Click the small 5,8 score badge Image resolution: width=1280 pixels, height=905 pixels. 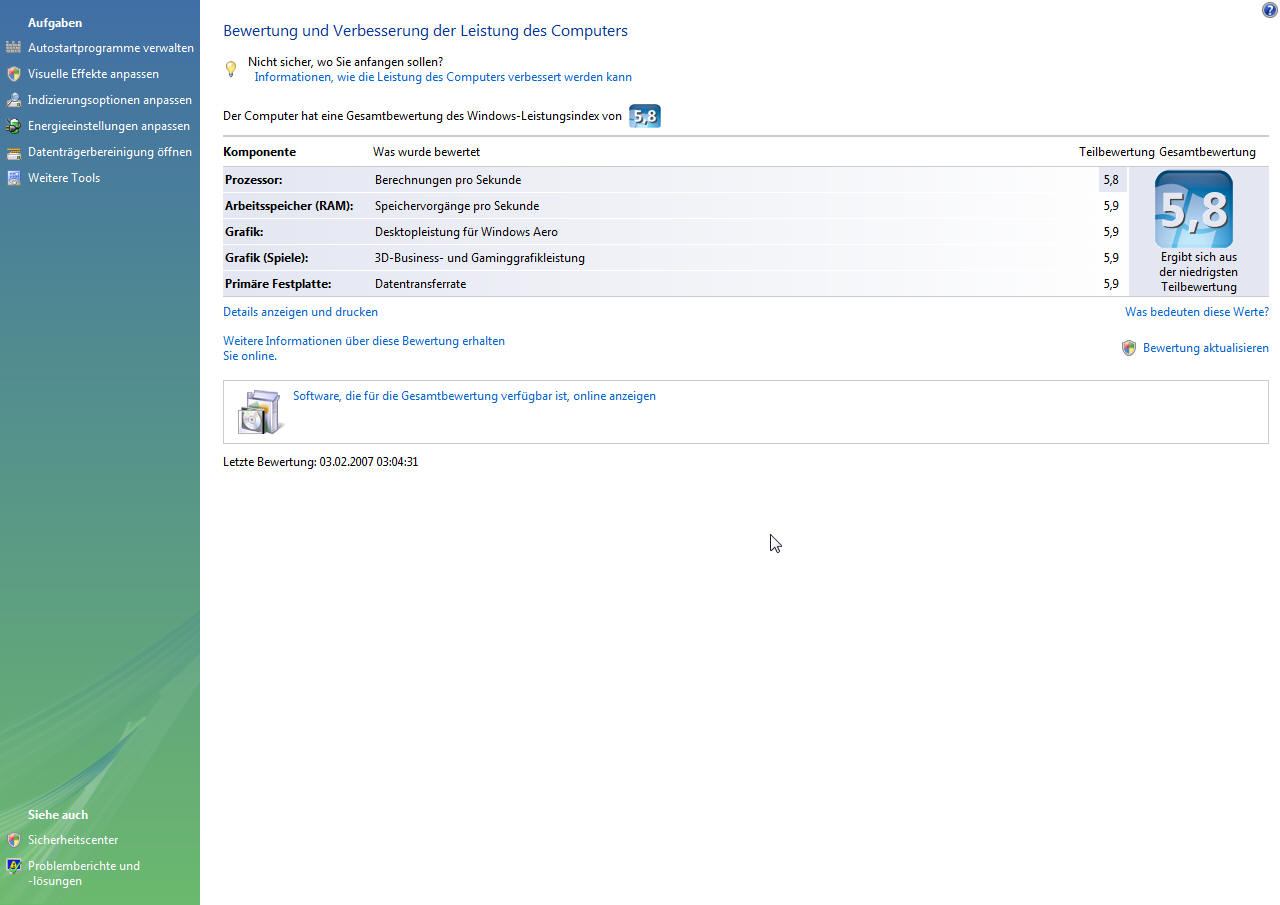[x=645, y=116]
